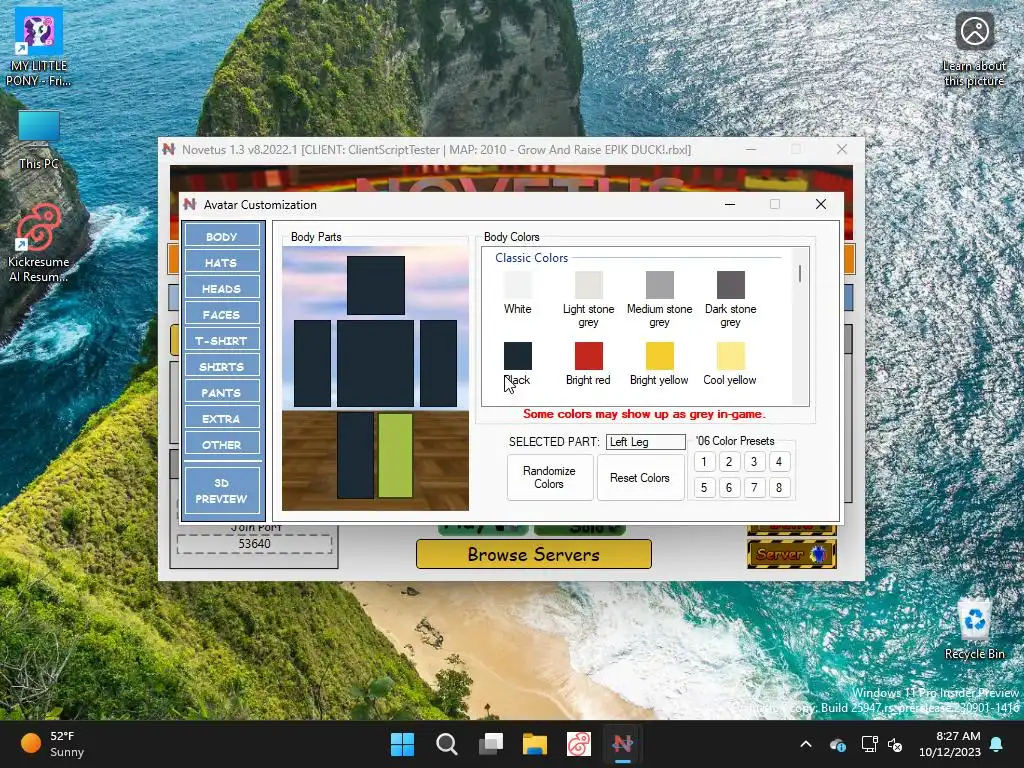Viewport: 1024px width, 768px height.
Task: Select the dark colored leg block
Action: click(x=355, y=455)
